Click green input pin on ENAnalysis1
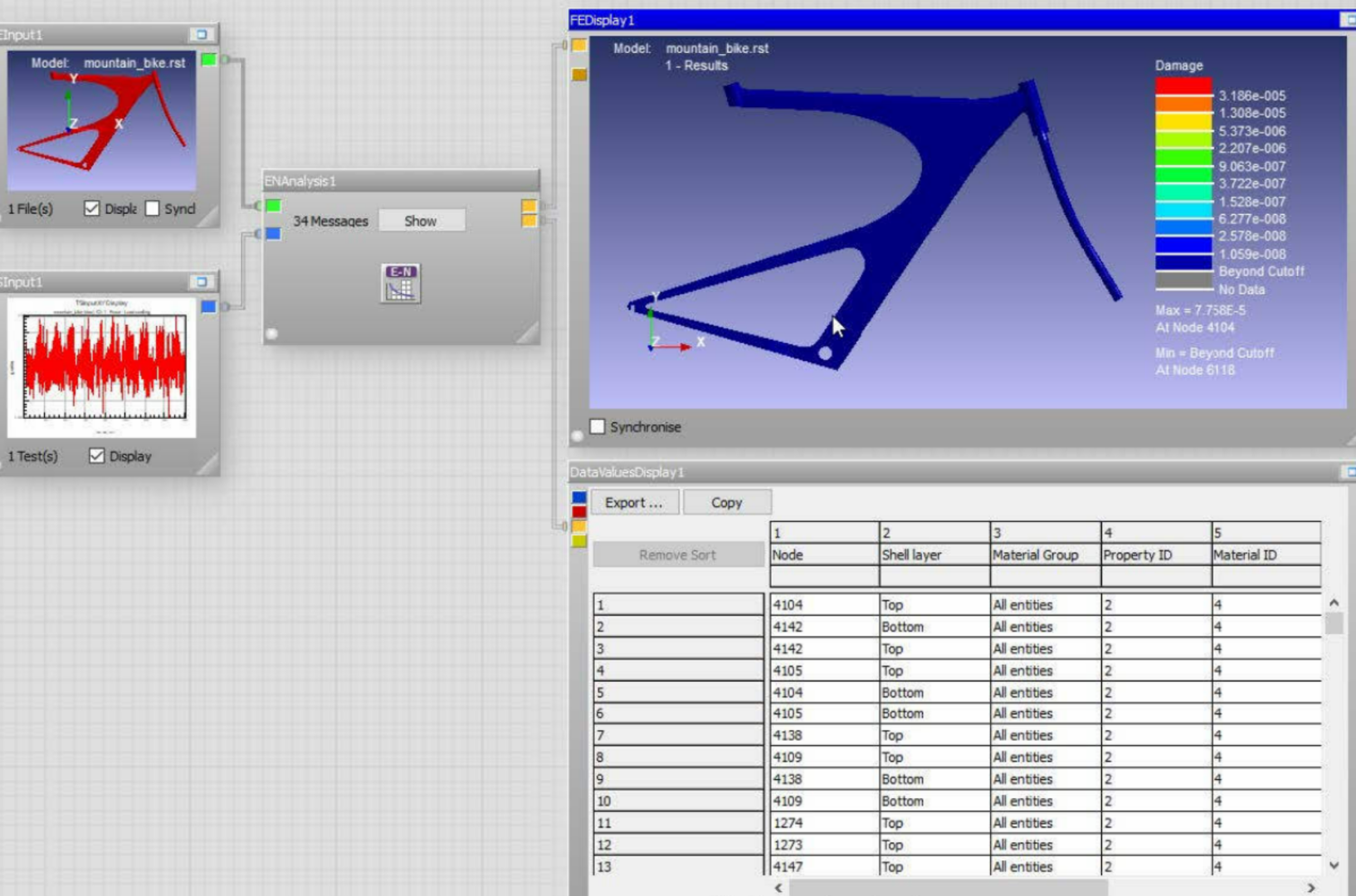Screen dimensions: 1356x896 pos(273,206)
